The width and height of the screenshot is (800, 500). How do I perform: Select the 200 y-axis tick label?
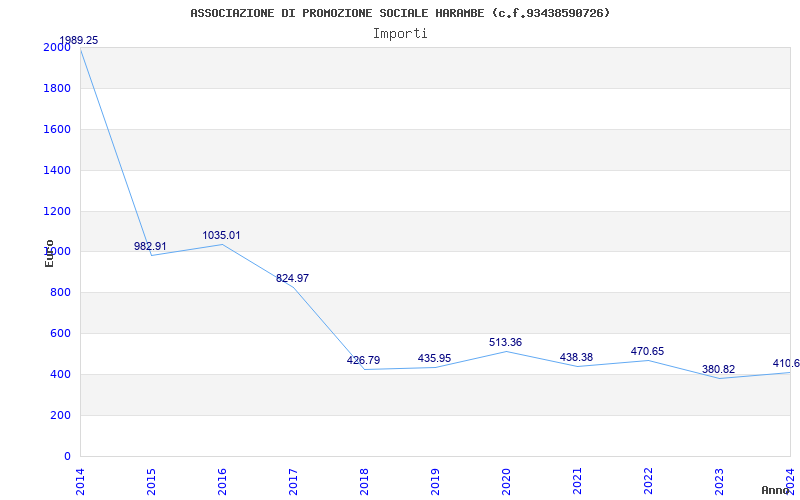coord(61,415)
